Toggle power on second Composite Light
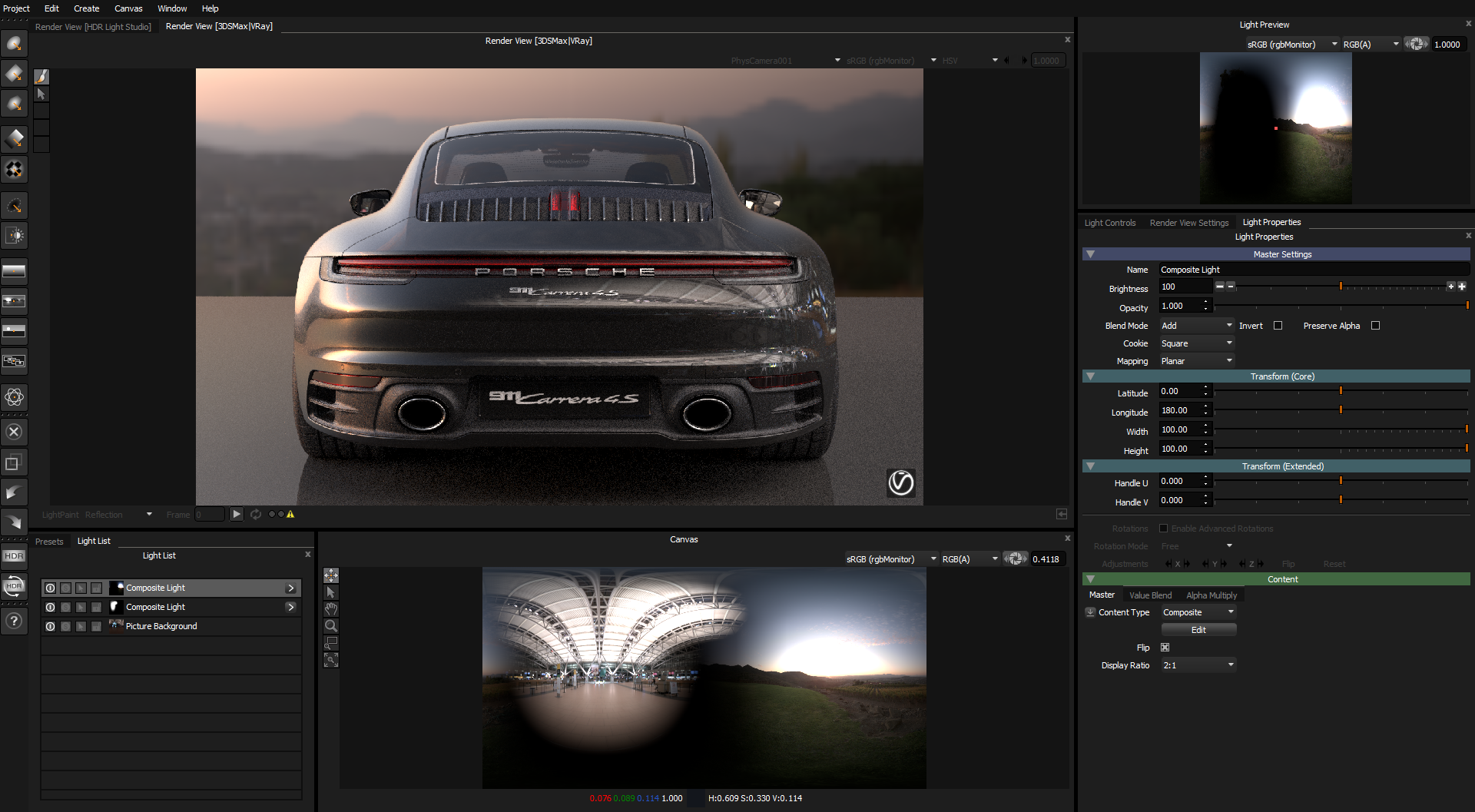Screen dimensions: 1475x812 (50, 607)
